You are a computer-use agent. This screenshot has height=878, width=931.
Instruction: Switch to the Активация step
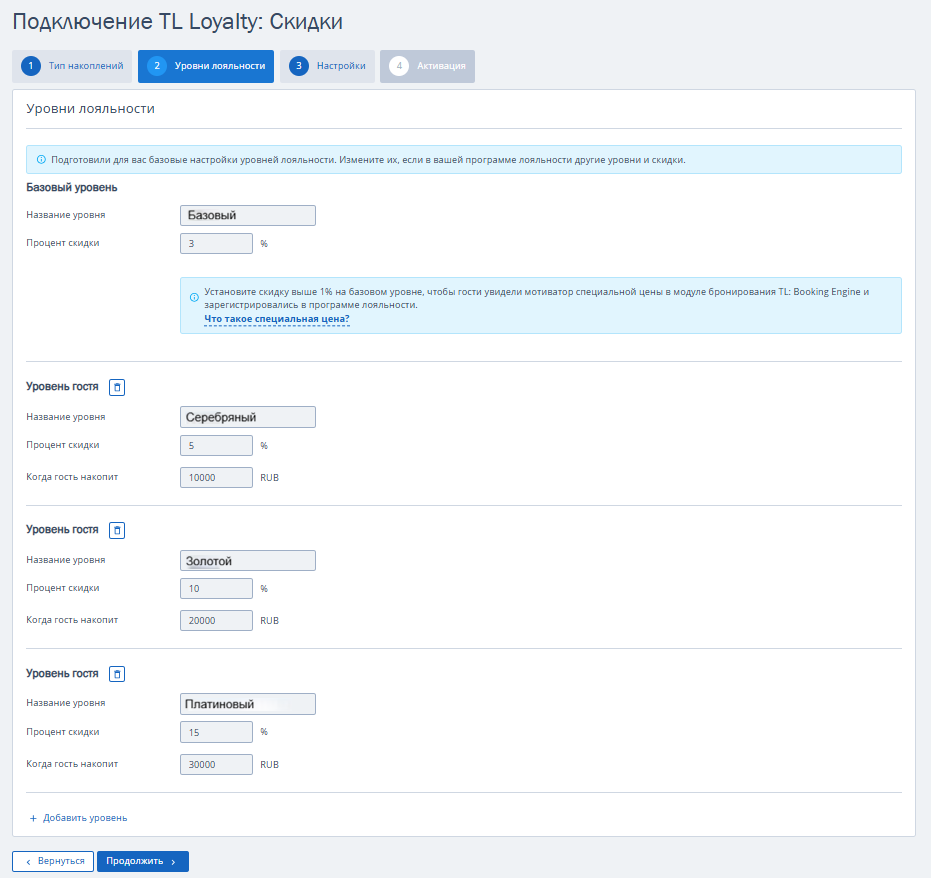pos(440,66)
